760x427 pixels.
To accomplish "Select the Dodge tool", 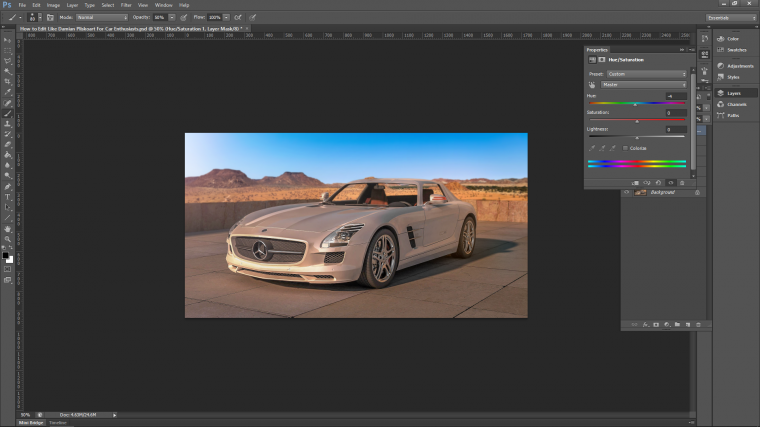I will (7, 175).
